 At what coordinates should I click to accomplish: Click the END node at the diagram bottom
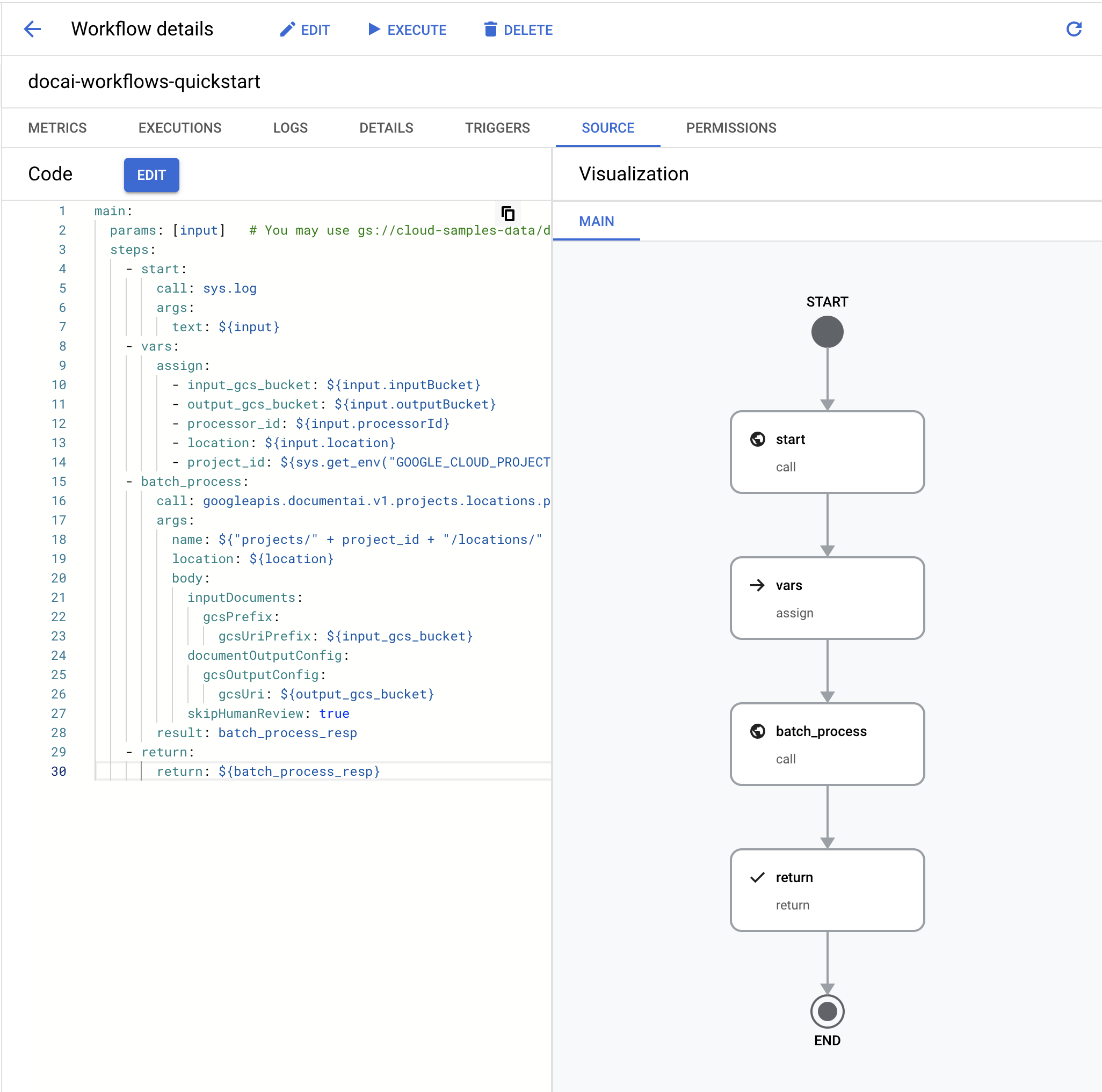(828, 1011)
